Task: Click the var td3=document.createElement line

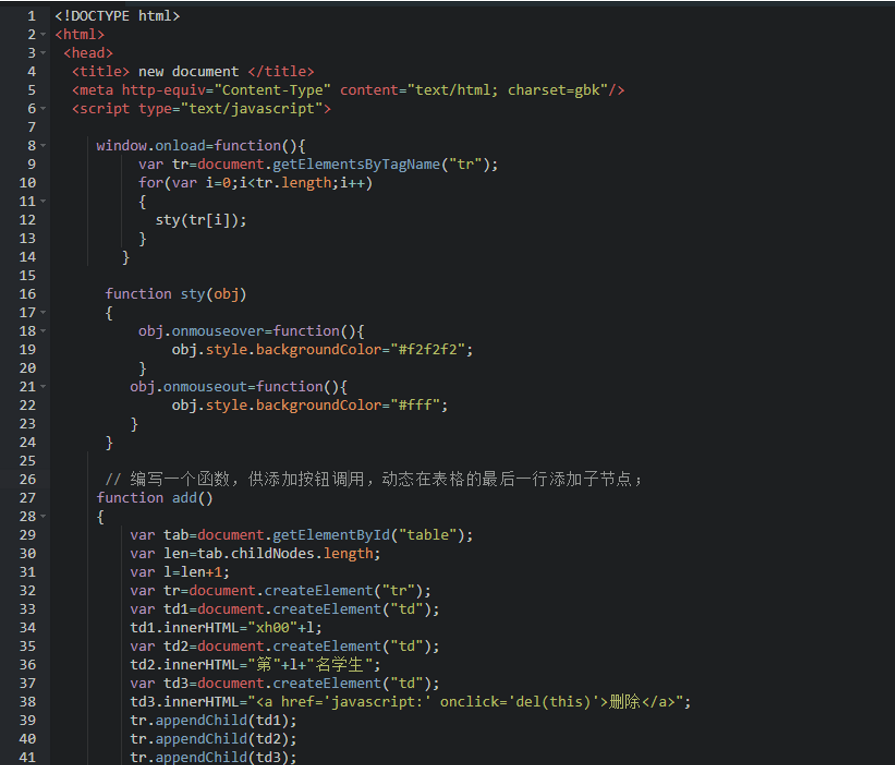Action: [x=285, y=683]
